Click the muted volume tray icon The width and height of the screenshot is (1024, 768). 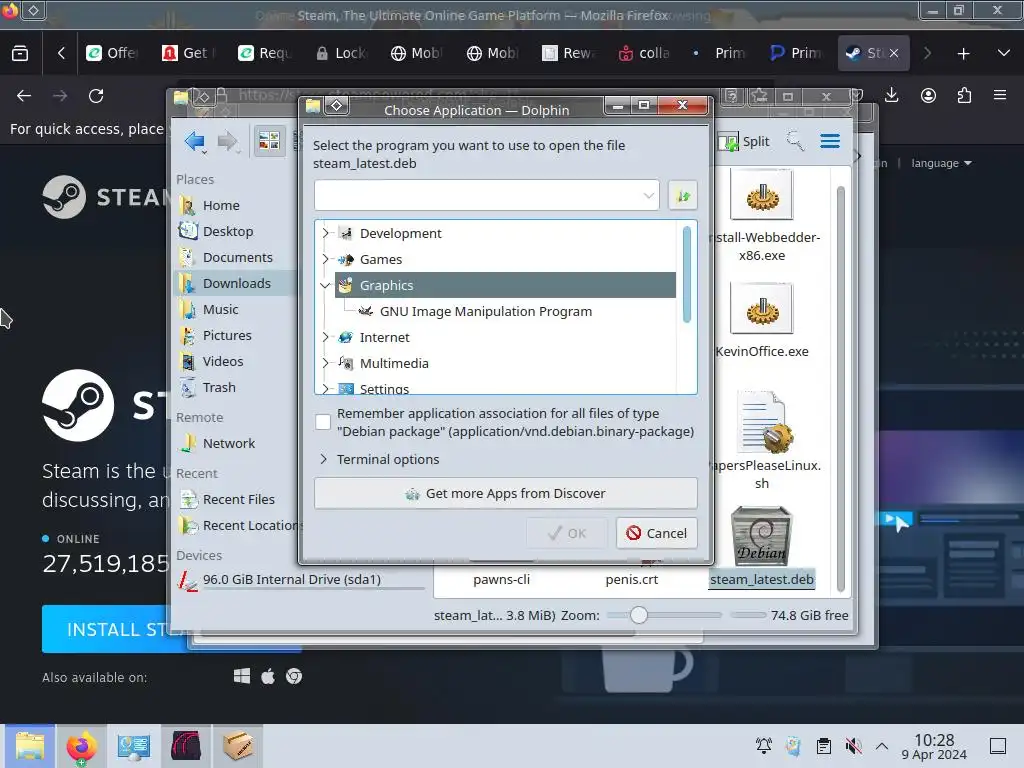853,746
